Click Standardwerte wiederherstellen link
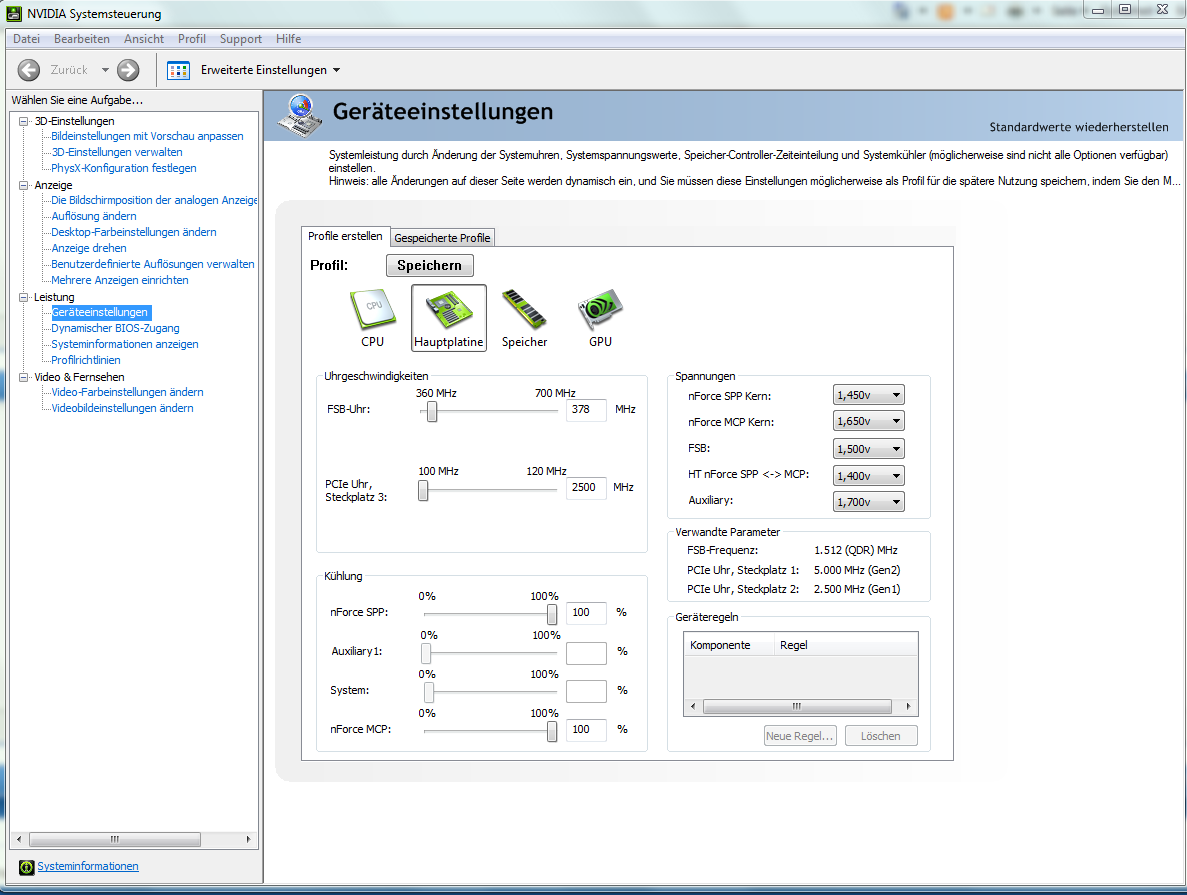Viewport: 1187px width, 895px height. 1079,127
